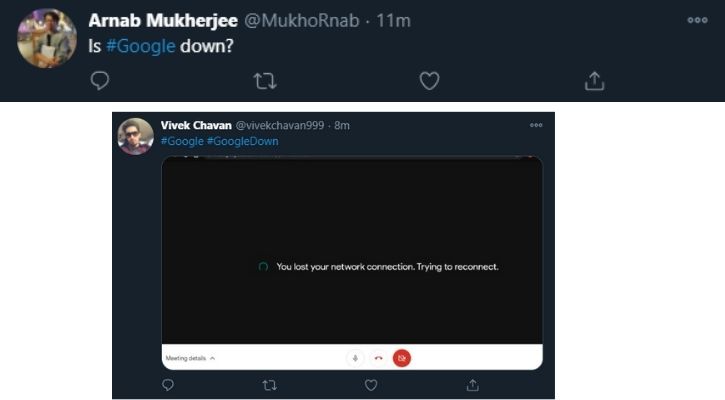Reply to Vivek Chavan's tweet

pos(167,384)
